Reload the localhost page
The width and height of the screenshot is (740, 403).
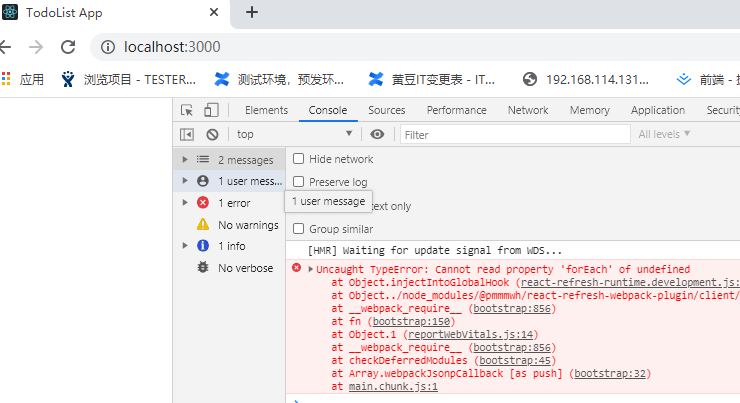pos(68,47)
